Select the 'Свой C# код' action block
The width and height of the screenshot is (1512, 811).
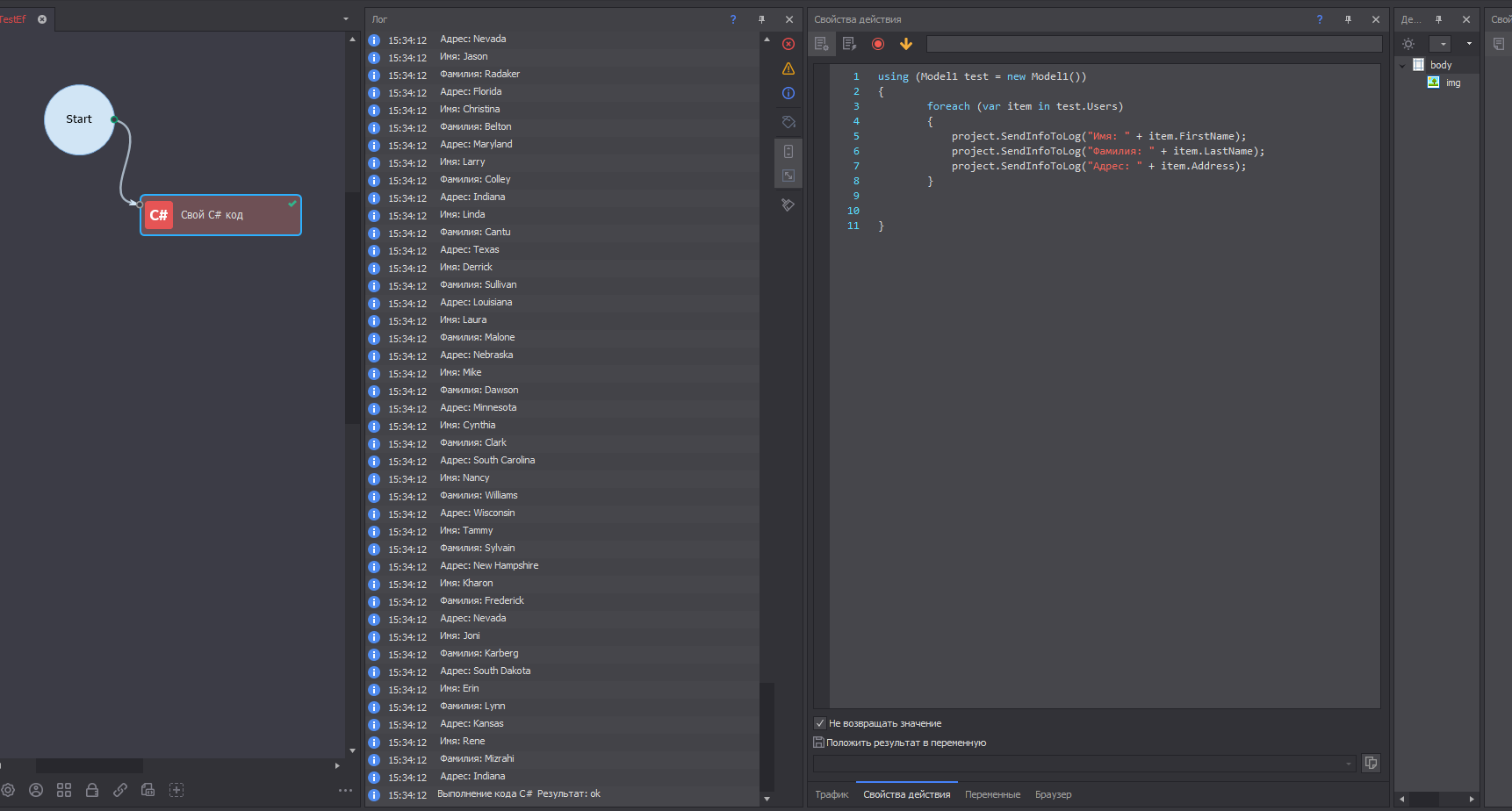pyautogui.click(x=220, y=215)
